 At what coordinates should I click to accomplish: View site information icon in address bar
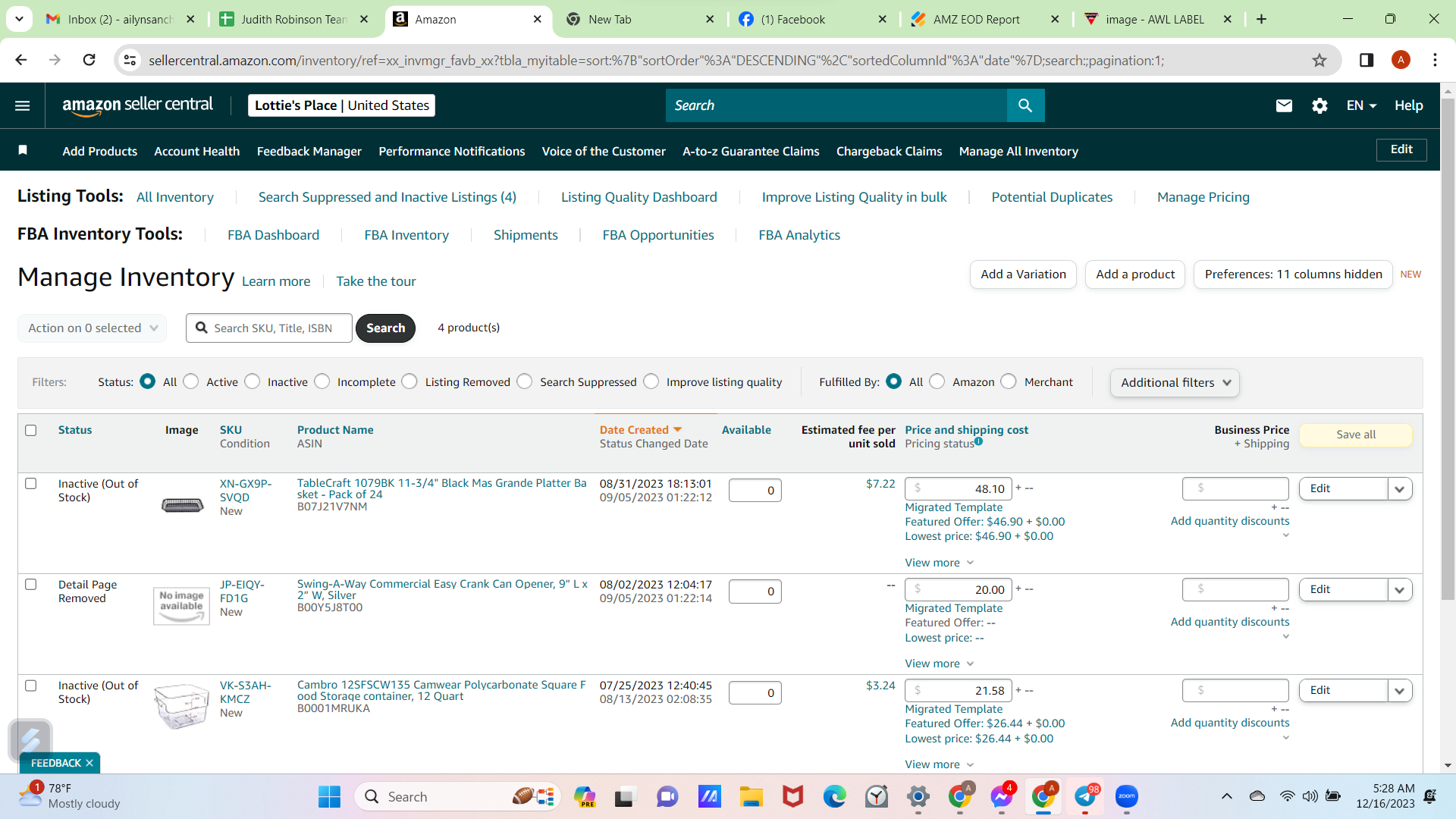[x=130, y=60]
